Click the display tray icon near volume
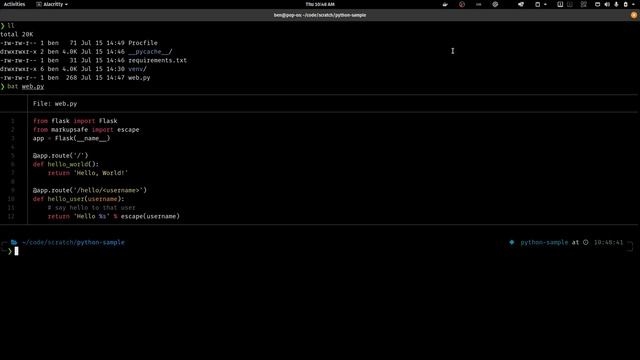The width and height of the screenshot is (640, 360). [597, 4]
